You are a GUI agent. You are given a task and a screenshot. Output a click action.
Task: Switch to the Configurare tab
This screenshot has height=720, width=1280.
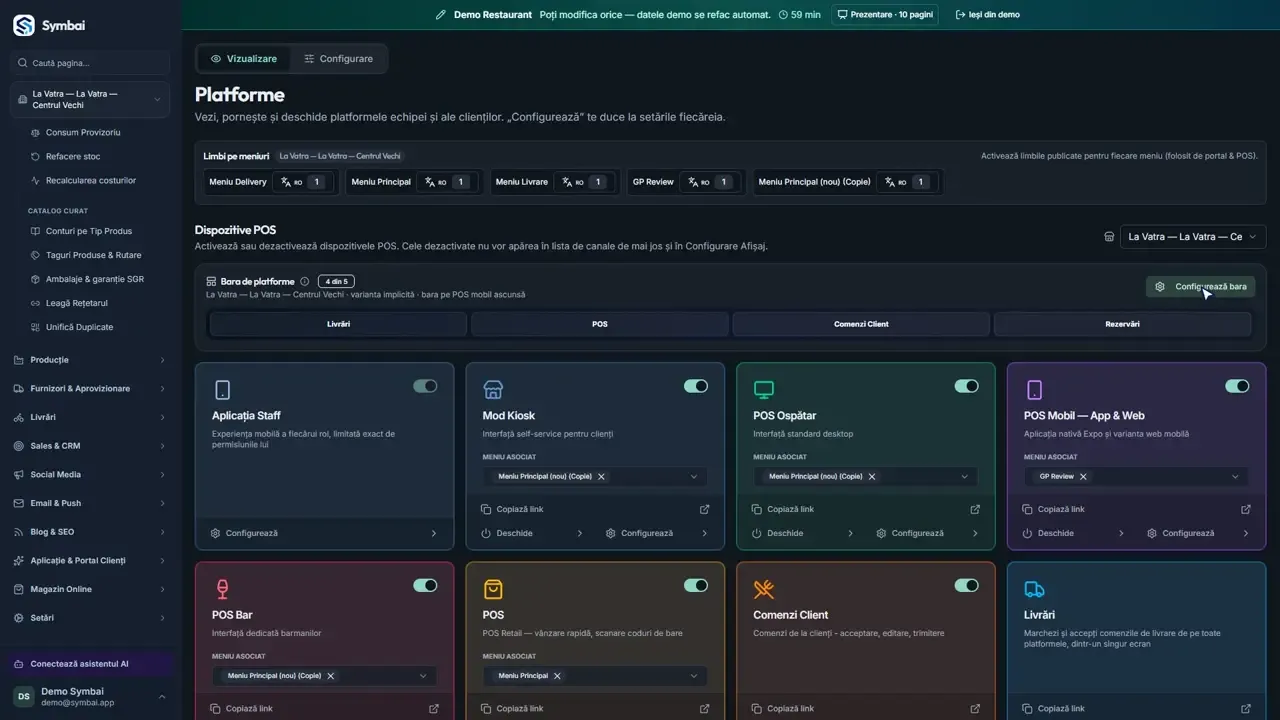[339, 59]
